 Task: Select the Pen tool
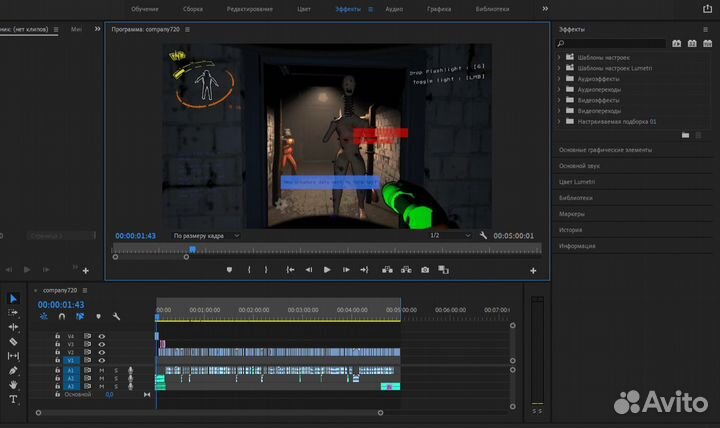[x=14, y=370]
